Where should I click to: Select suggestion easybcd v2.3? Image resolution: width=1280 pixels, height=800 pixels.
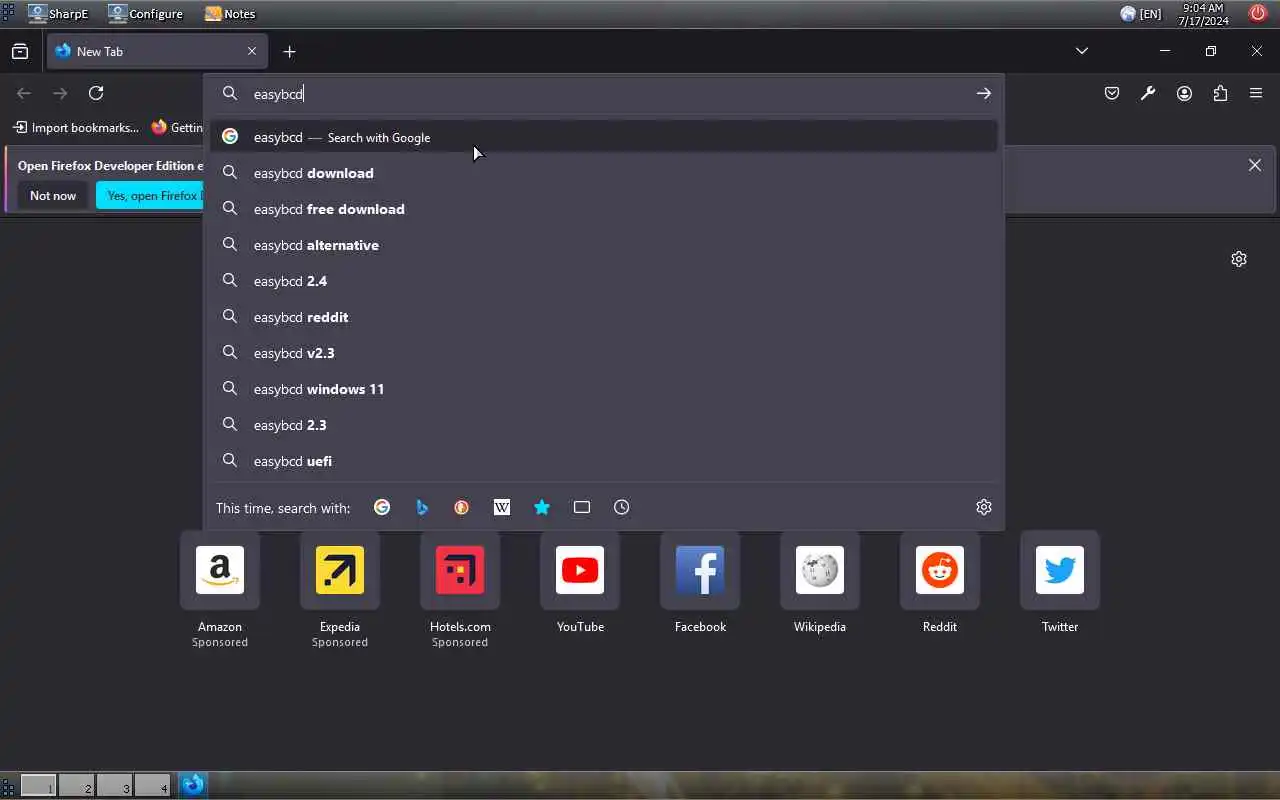coord(604,353)
